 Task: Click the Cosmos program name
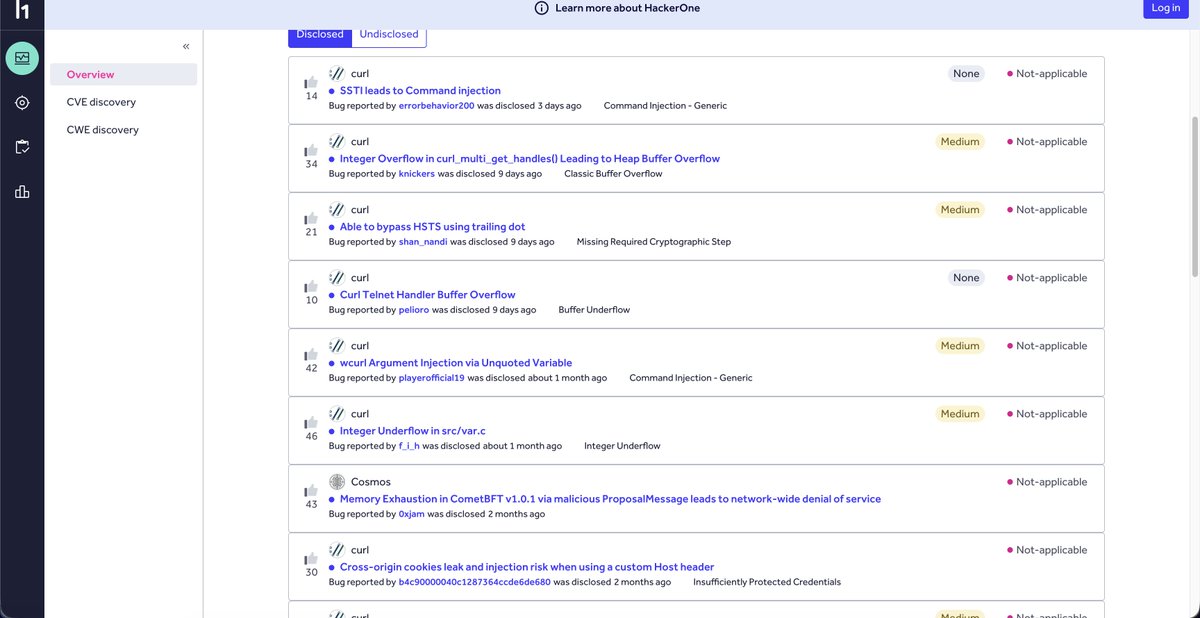click(x=371, y=482)
